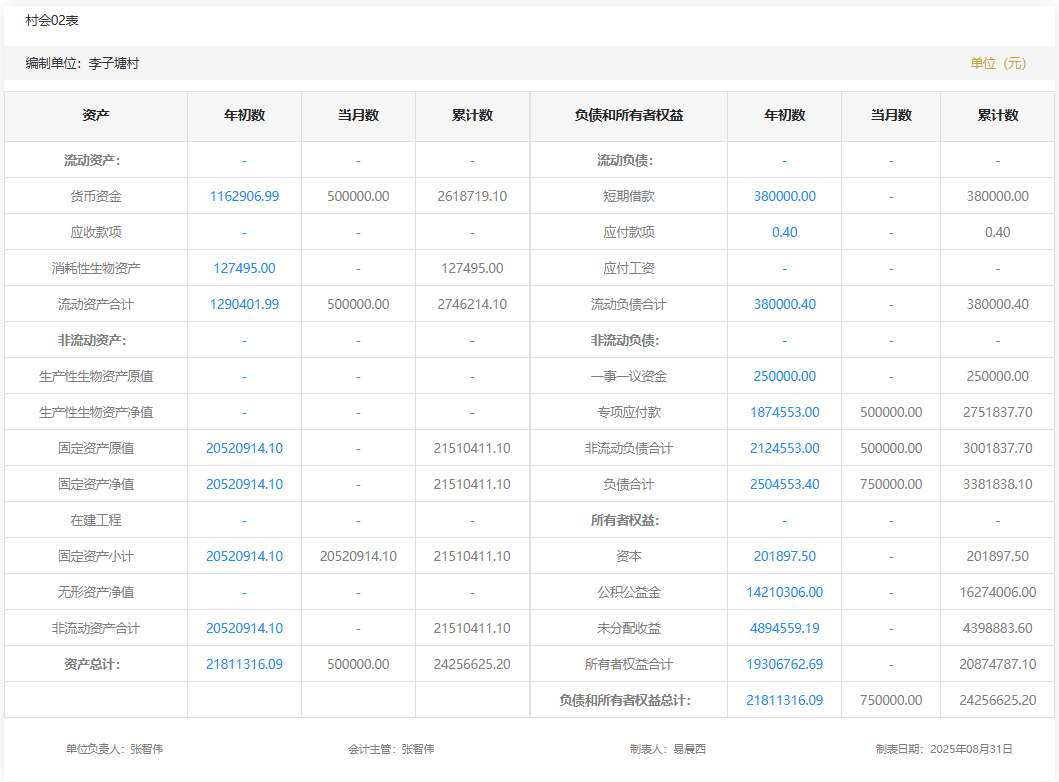Screen dimensions: 1059x782
Task: Open 流动负债合计 opening balance 380000.40
Action: [784, 304]
